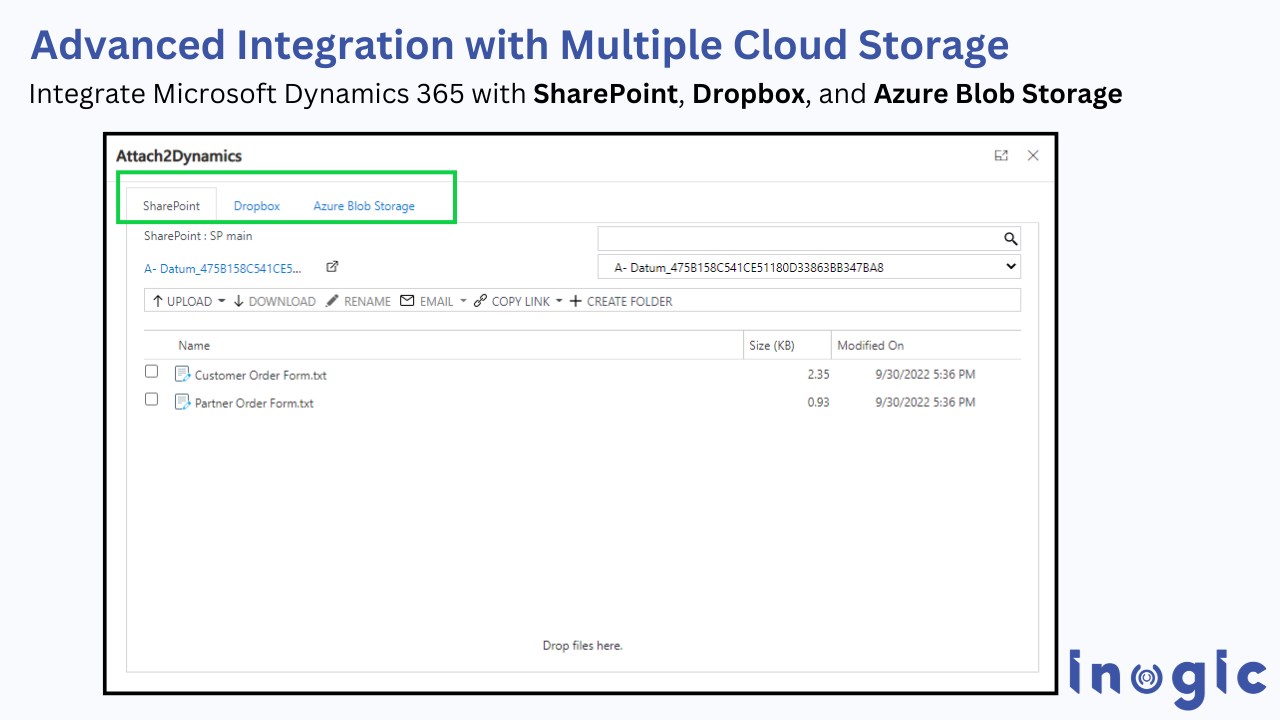This screenshot has height=720, width=1280.
Task: Click the 0.93 size value
Action: click(x=818, y=403)
